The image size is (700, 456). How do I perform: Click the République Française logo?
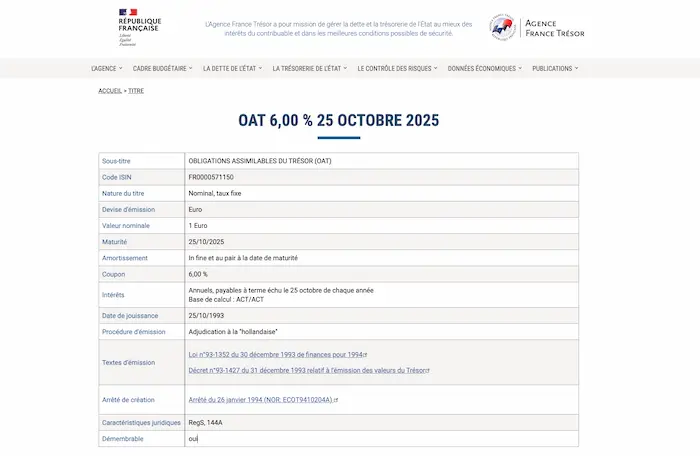click(x=140, y=27)
